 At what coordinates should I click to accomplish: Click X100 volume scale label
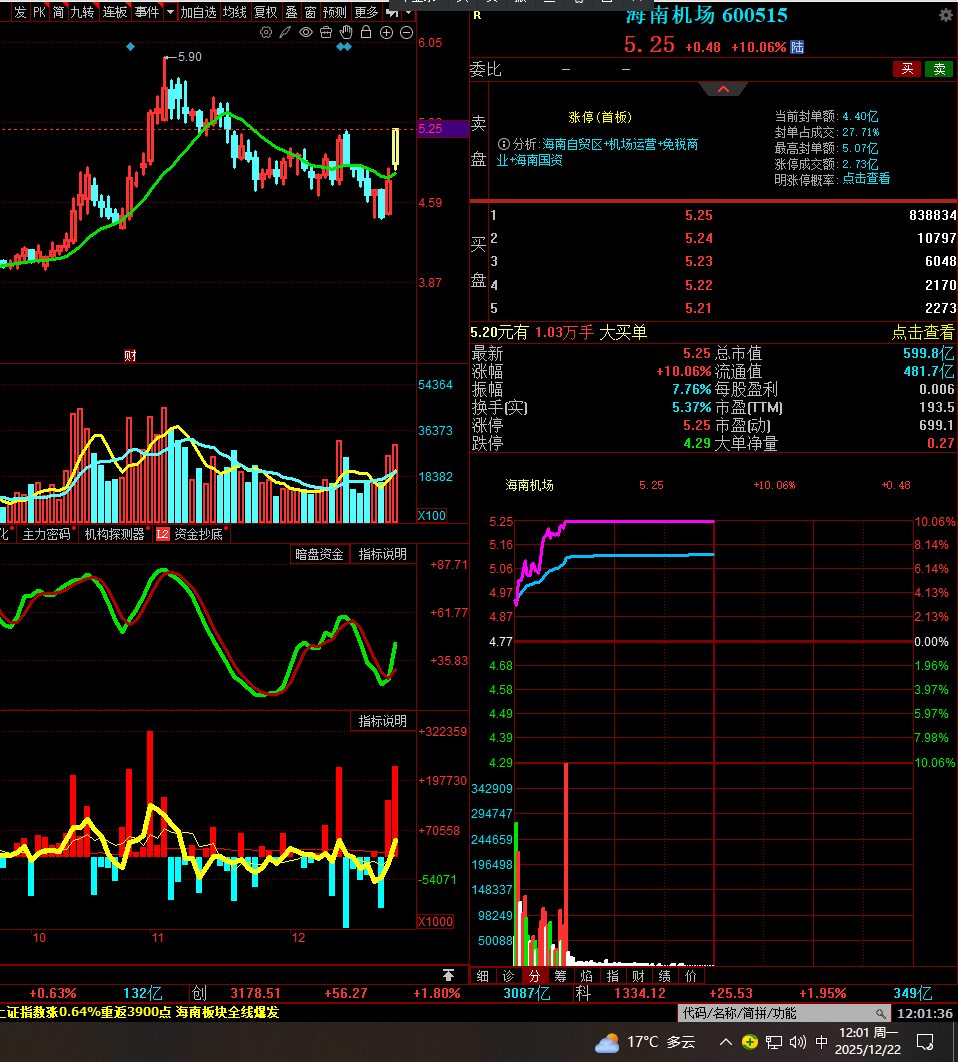tap(432, 515)
